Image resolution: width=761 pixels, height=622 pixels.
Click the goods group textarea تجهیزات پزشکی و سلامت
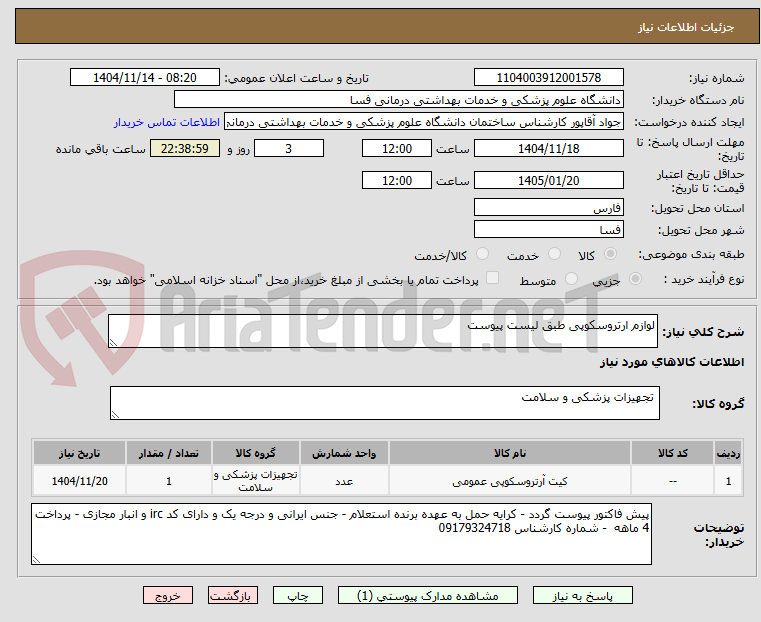click(384, 403)
